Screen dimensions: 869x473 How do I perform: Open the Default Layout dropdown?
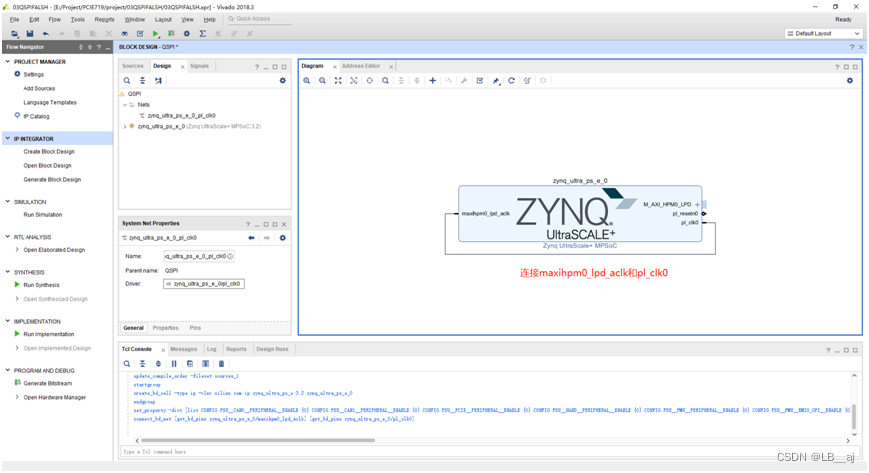tap(823, 34)
